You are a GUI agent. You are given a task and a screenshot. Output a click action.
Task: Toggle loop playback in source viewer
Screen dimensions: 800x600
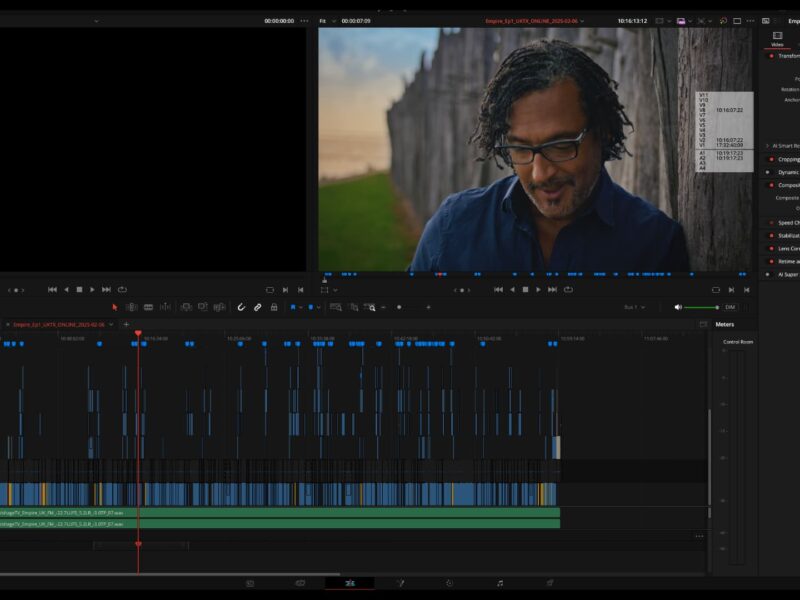122,289
